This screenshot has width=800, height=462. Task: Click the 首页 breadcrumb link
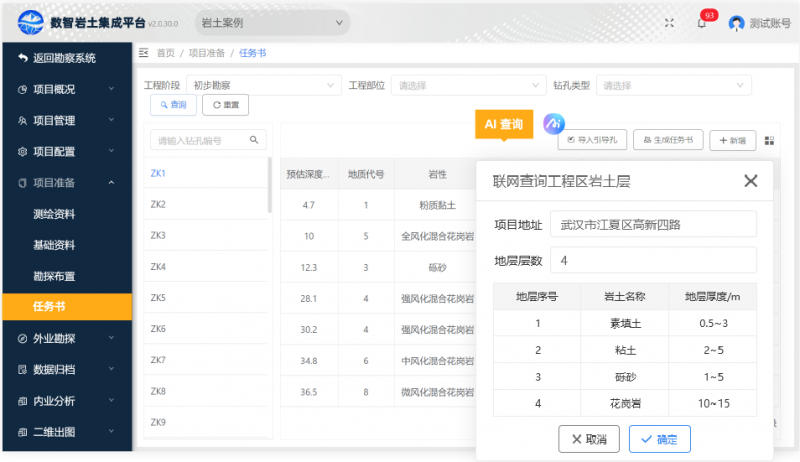[x=165, y=53]
